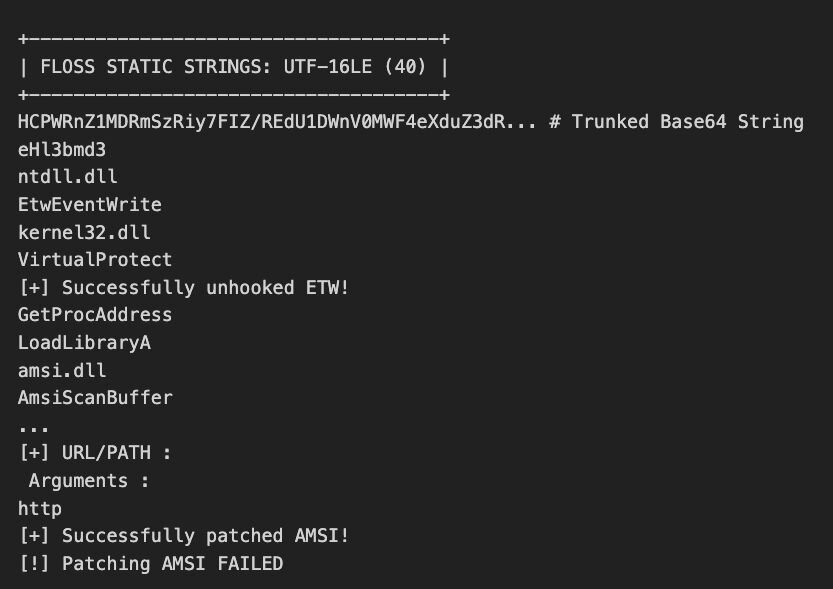
Task: Select the 'Arguments :' text
Action: tap(89, 481)
